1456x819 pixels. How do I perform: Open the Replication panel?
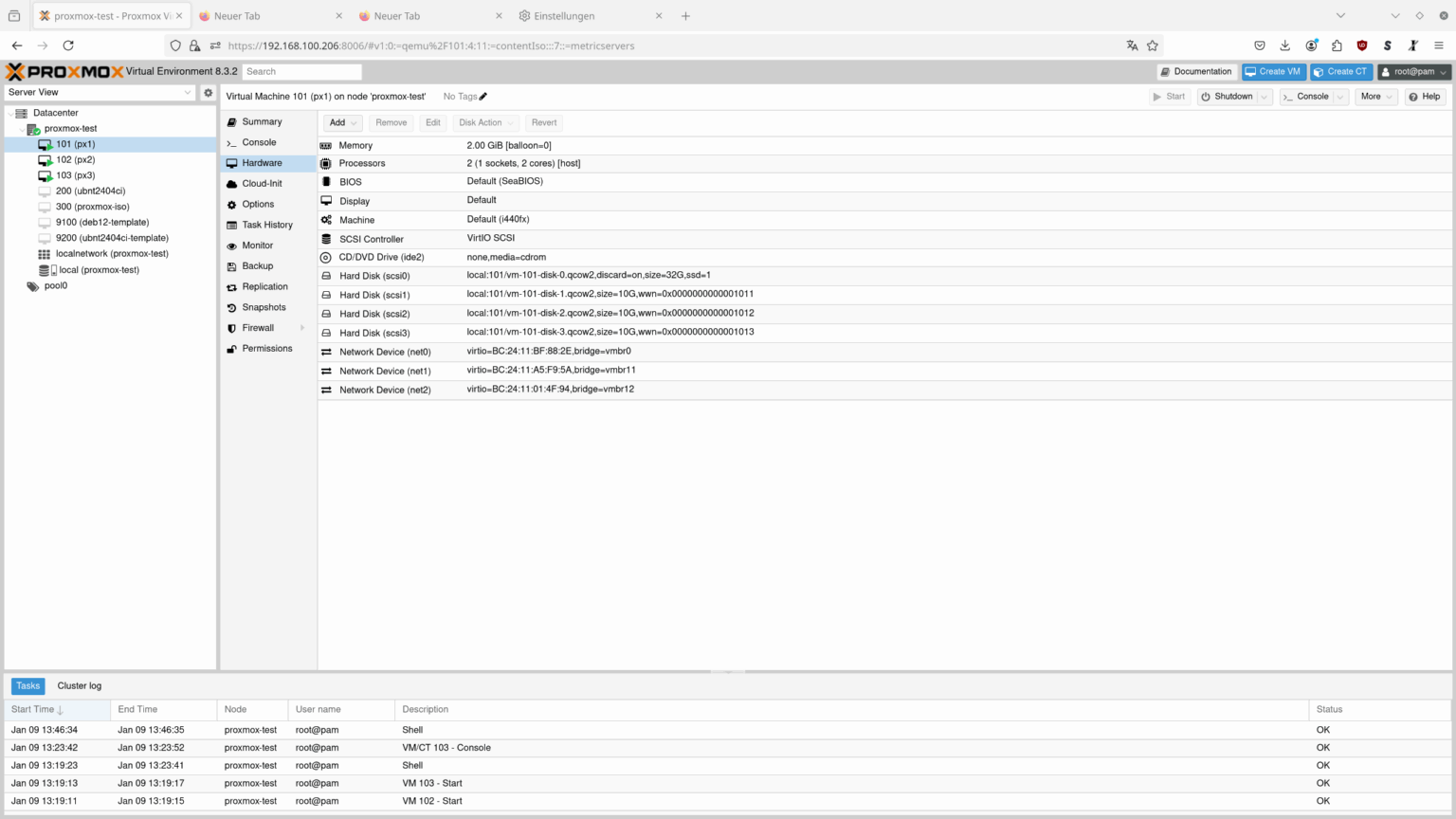coord(269,287)
